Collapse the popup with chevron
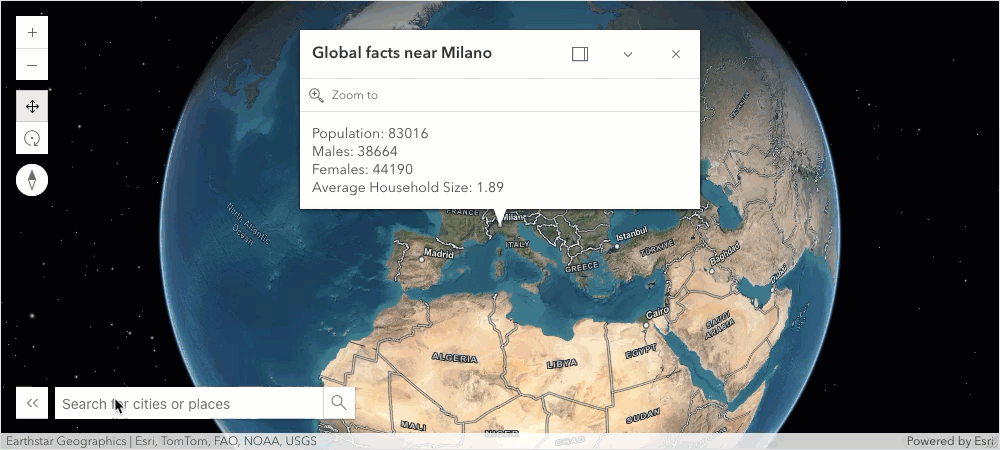 pyautogui.click(x=628, y=54)
